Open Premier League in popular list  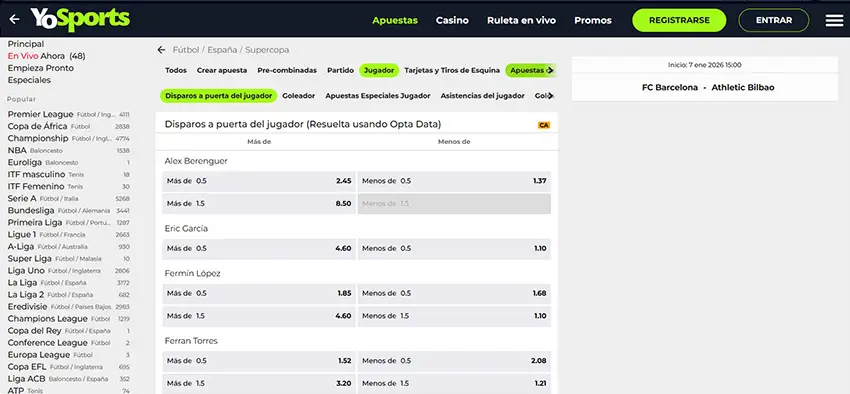click(x=68, y=114)
